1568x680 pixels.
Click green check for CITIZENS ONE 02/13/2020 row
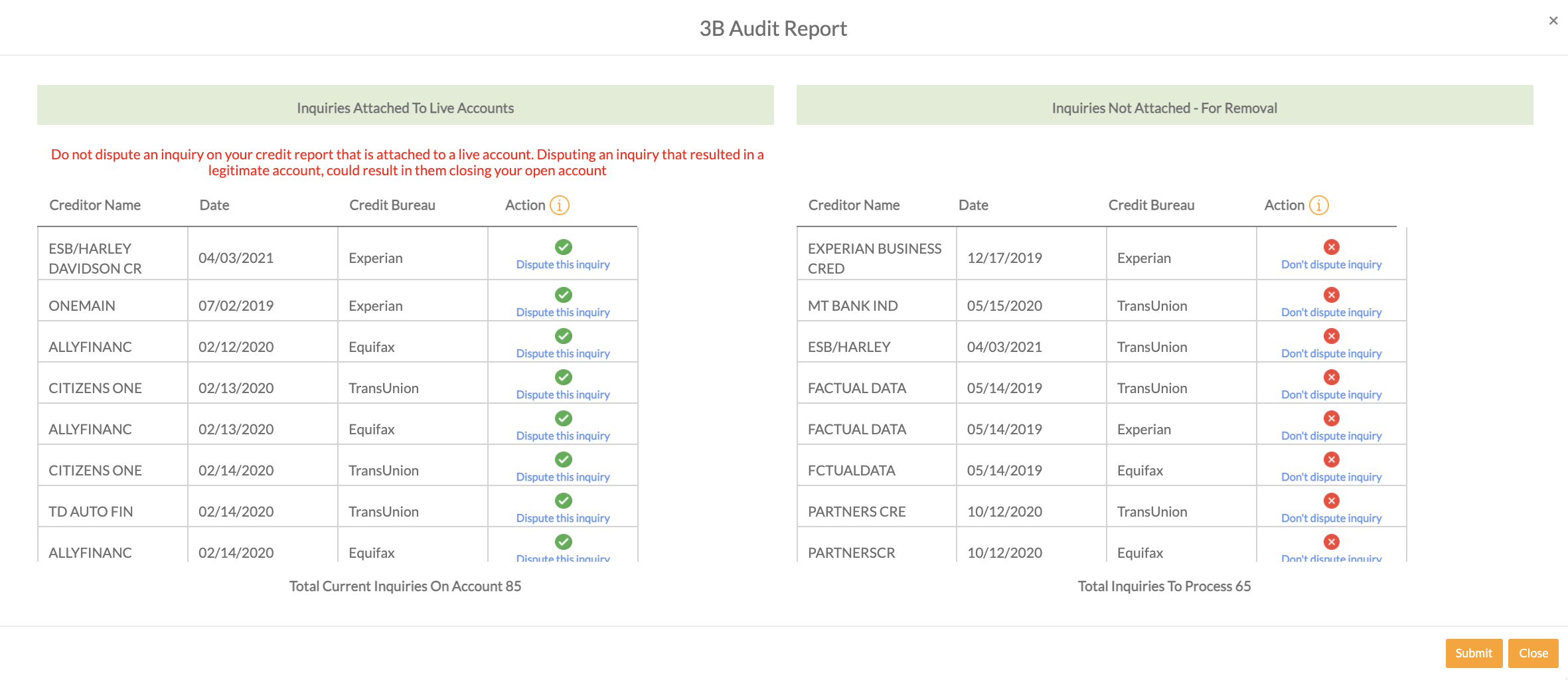coord(564,377)
